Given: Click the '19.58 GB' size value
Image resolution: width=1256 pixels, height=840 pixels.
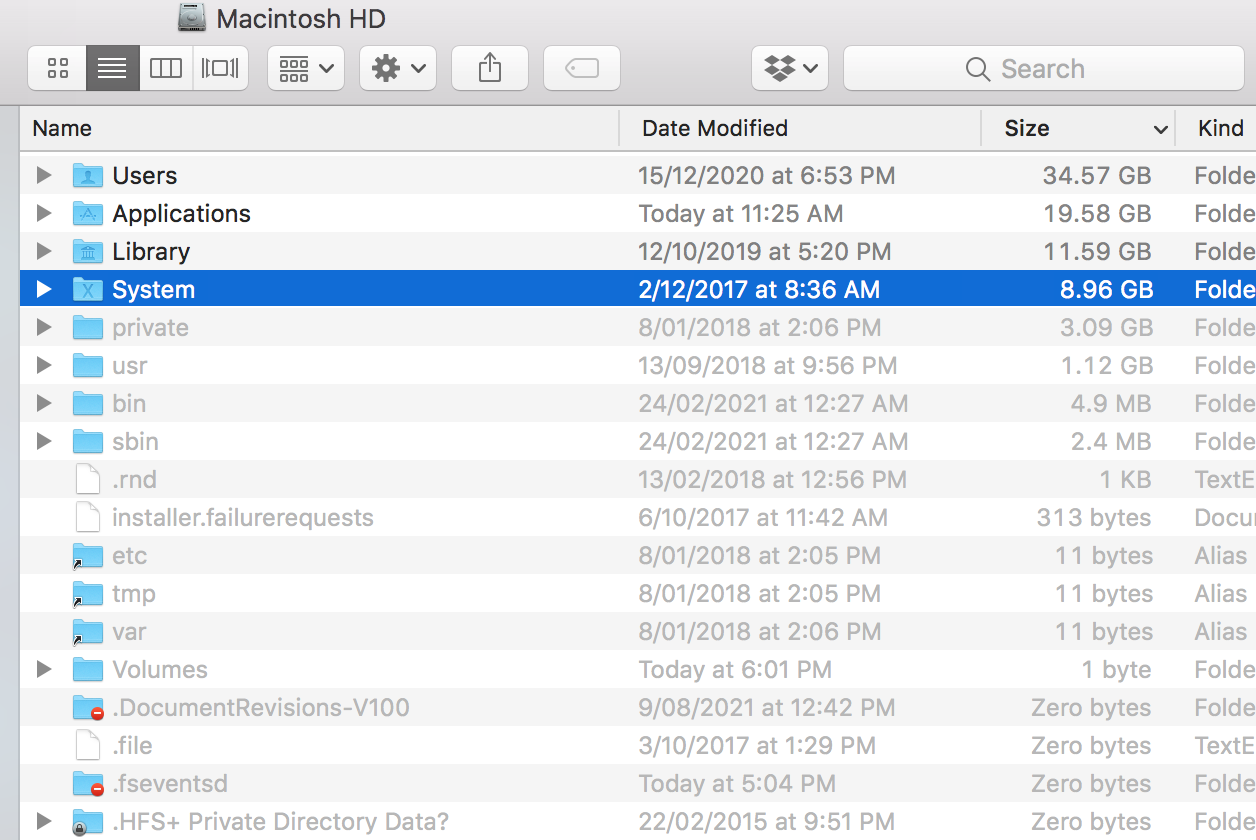Looking at the screenshot, I should point(1097,214).
